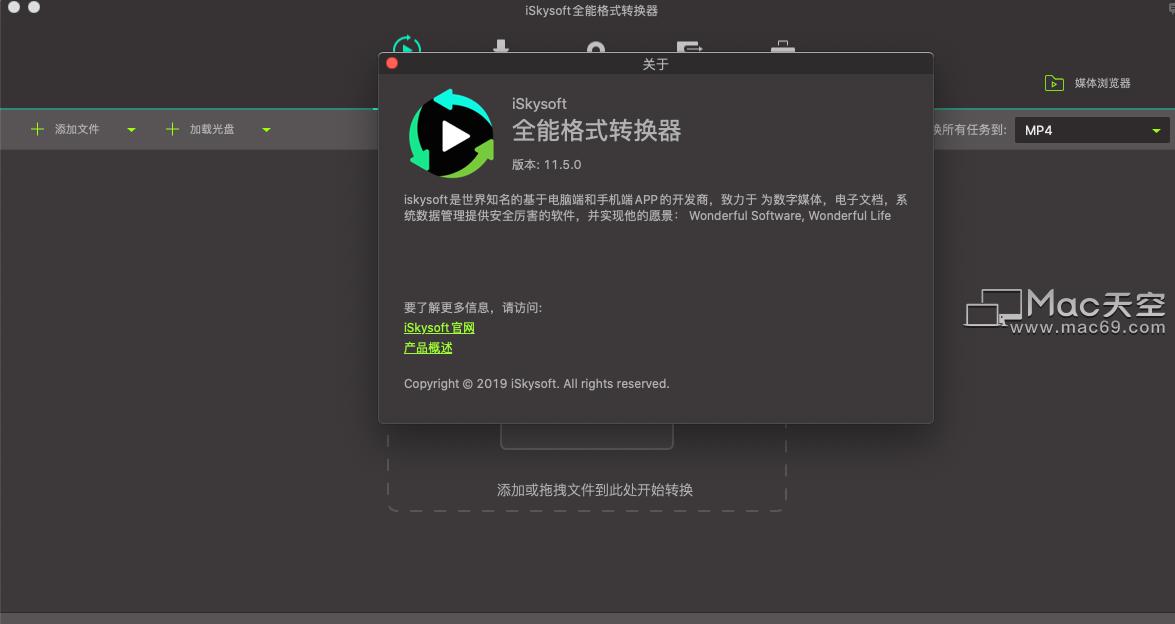
Task: Expand the 加载光盘 dropdown arrow
Action: coord(265,130)
